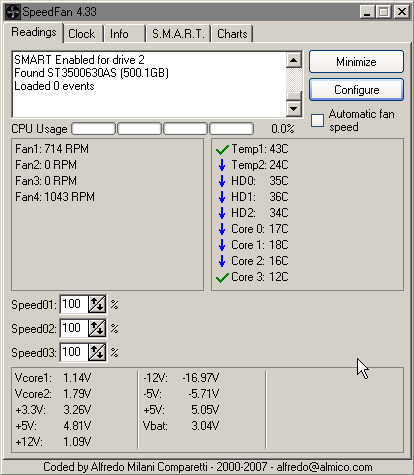Click the third CPU Usage bar
The image size is (414, 475).
click(185, 129)
